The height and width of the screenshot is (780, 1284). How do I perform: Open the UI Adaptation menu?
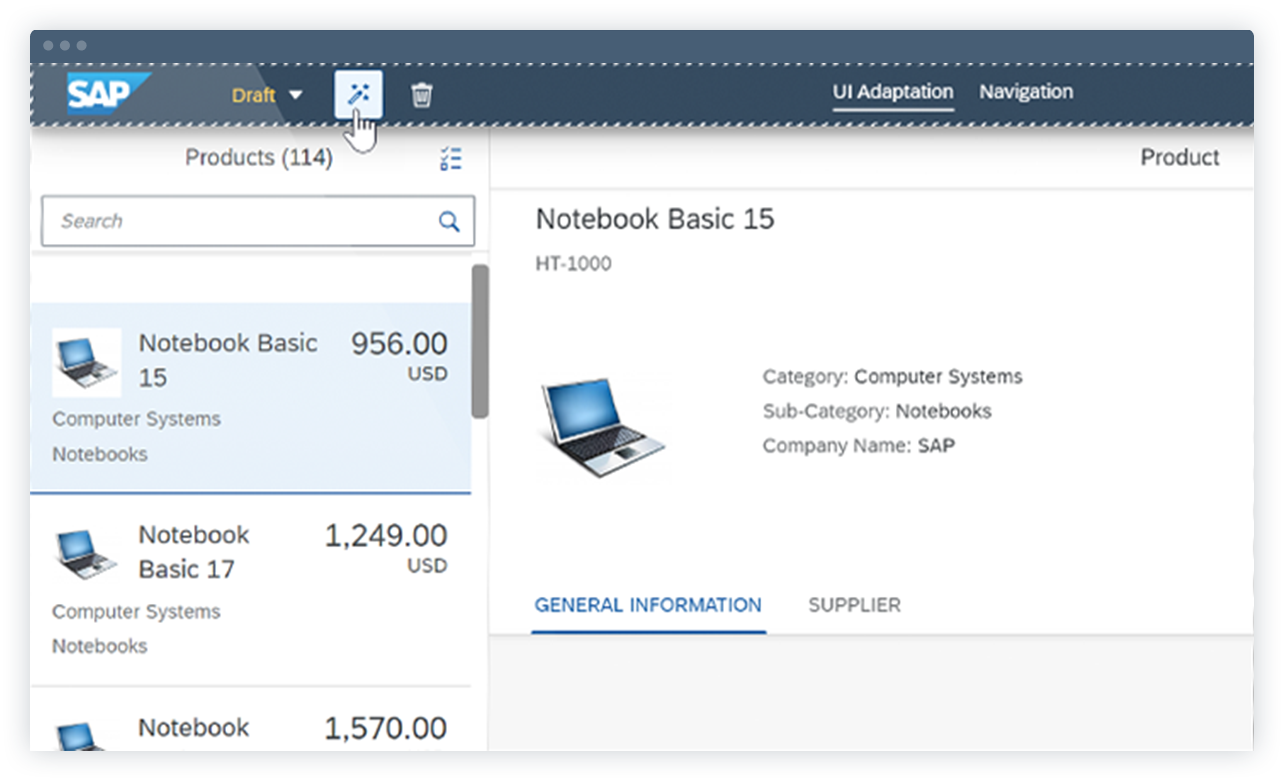click(x=893, y=91)
